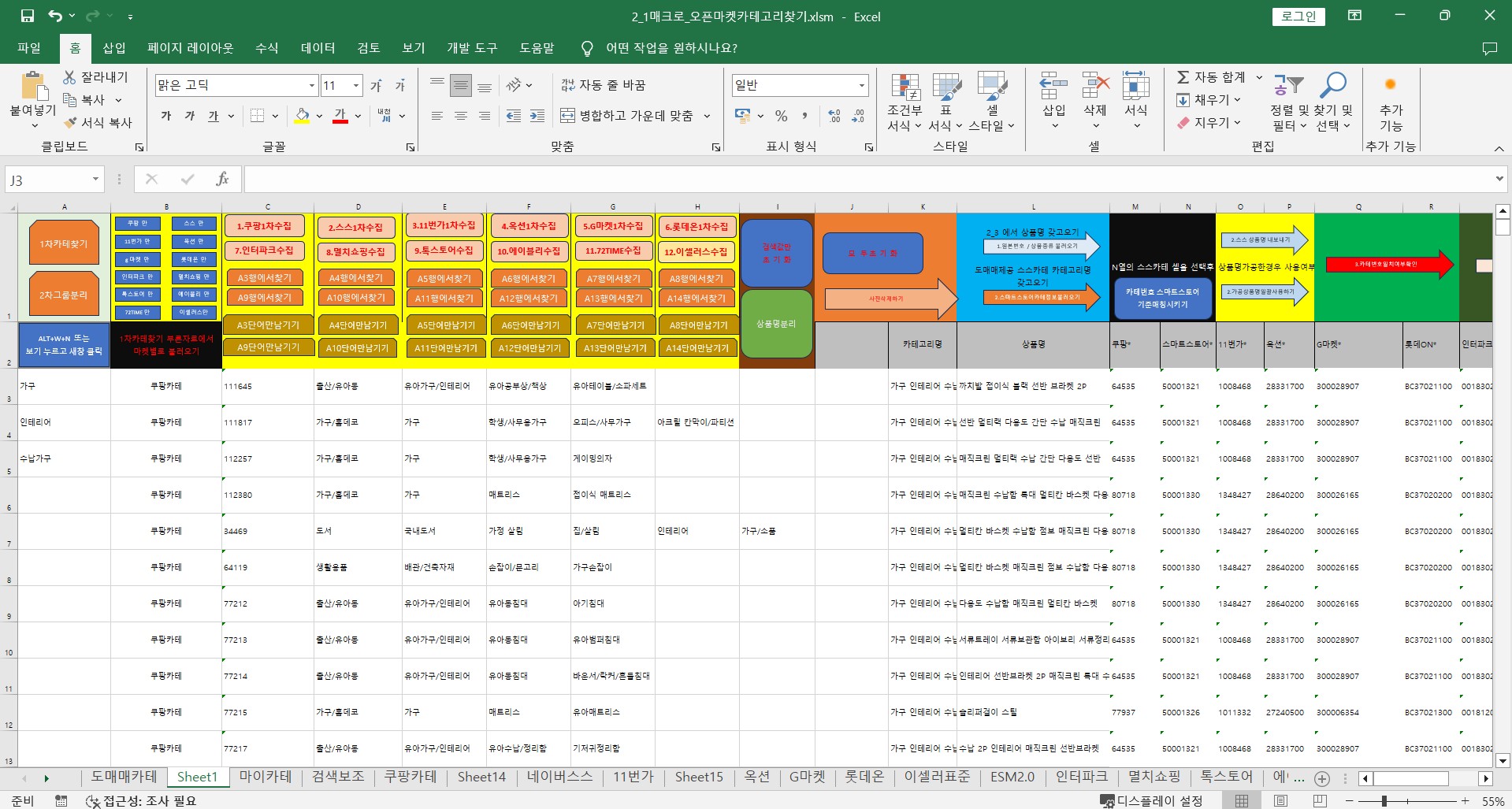The image size is (1512, 809).
Task: Toggle bold formatting (가) button
Action: (166, 116)
